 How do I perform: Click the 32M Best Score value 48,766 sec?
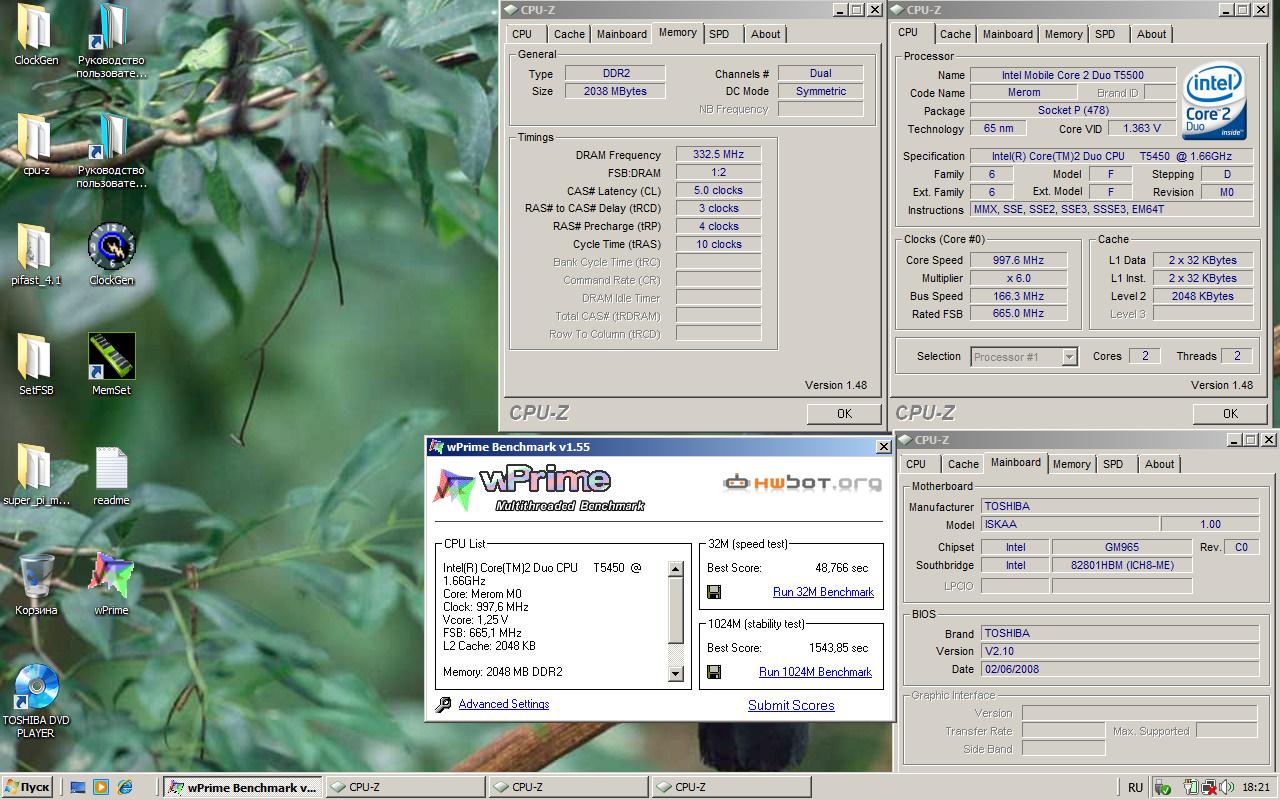coord(842,568)
